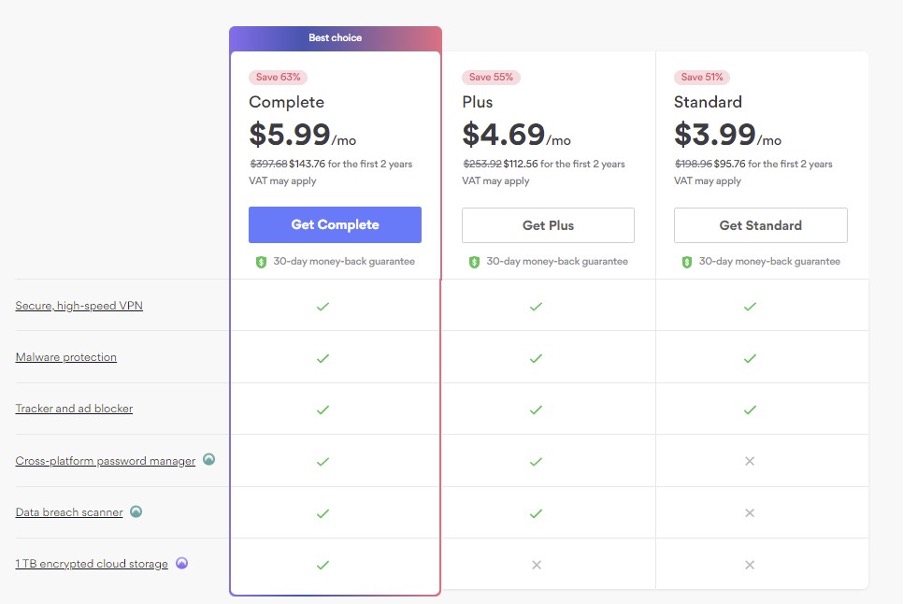
Task: Click the icon next to 1 TB encrypted cloud storage
Action: (181, 564)
